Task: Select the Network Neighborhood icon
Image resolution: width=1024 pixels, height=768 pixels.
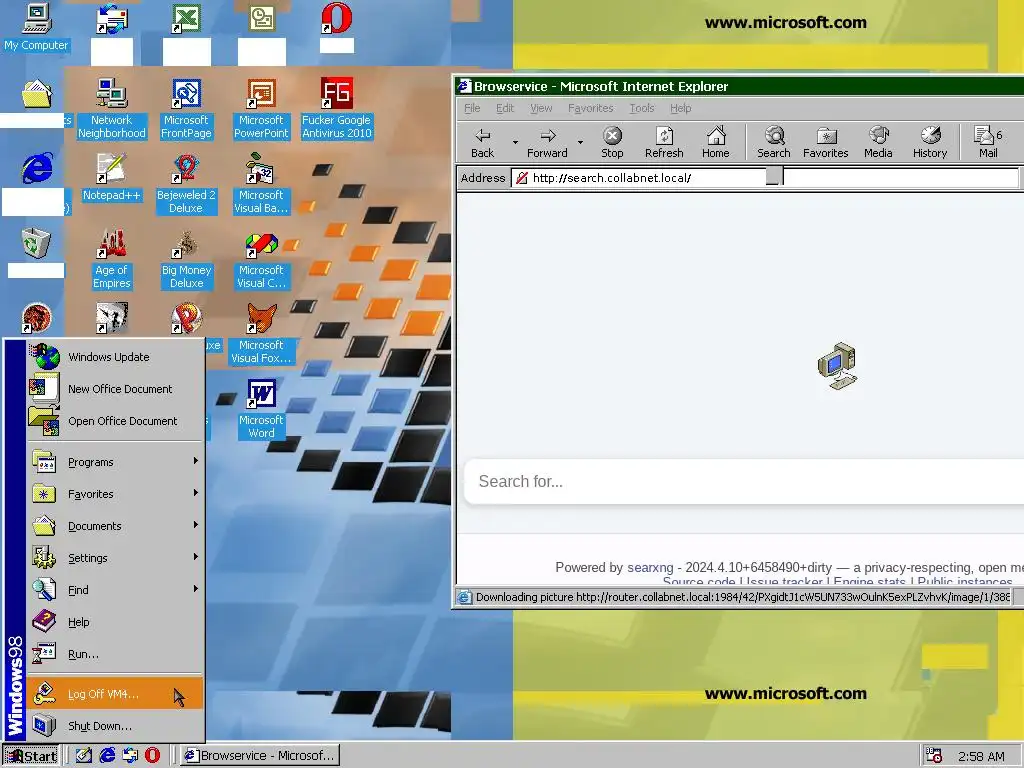Action: (x=112, y=109)
